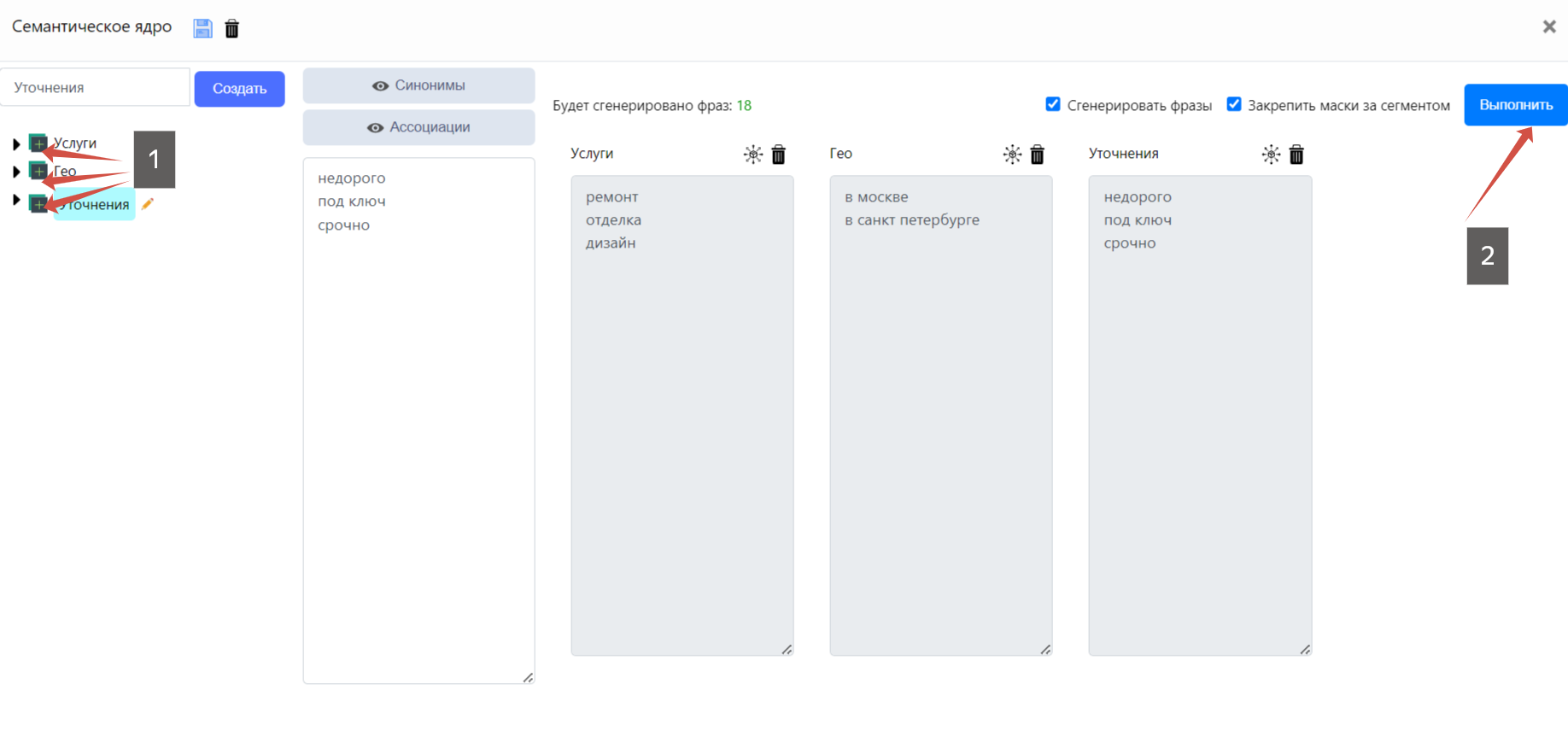Open settings gear for the Гео column

click(1012, 155)
